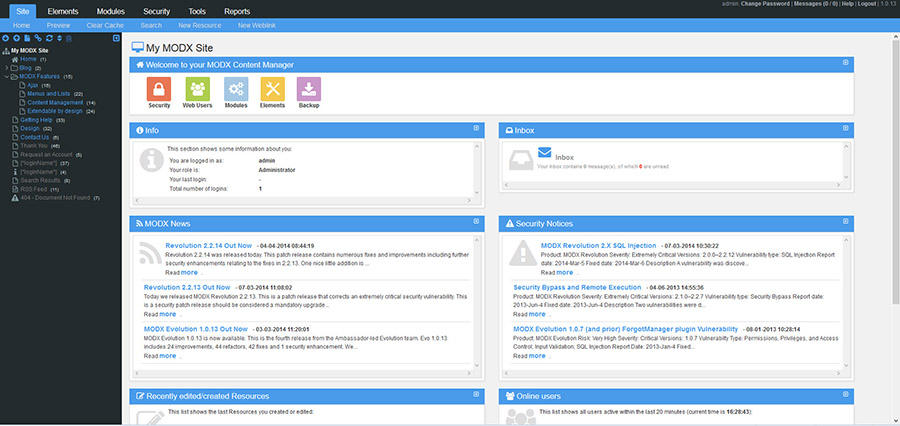Image resolution: width=900 pixels, height=426 pixels.
Task: Click Clear Cache in submenu bar
Action: pos(105,25)
